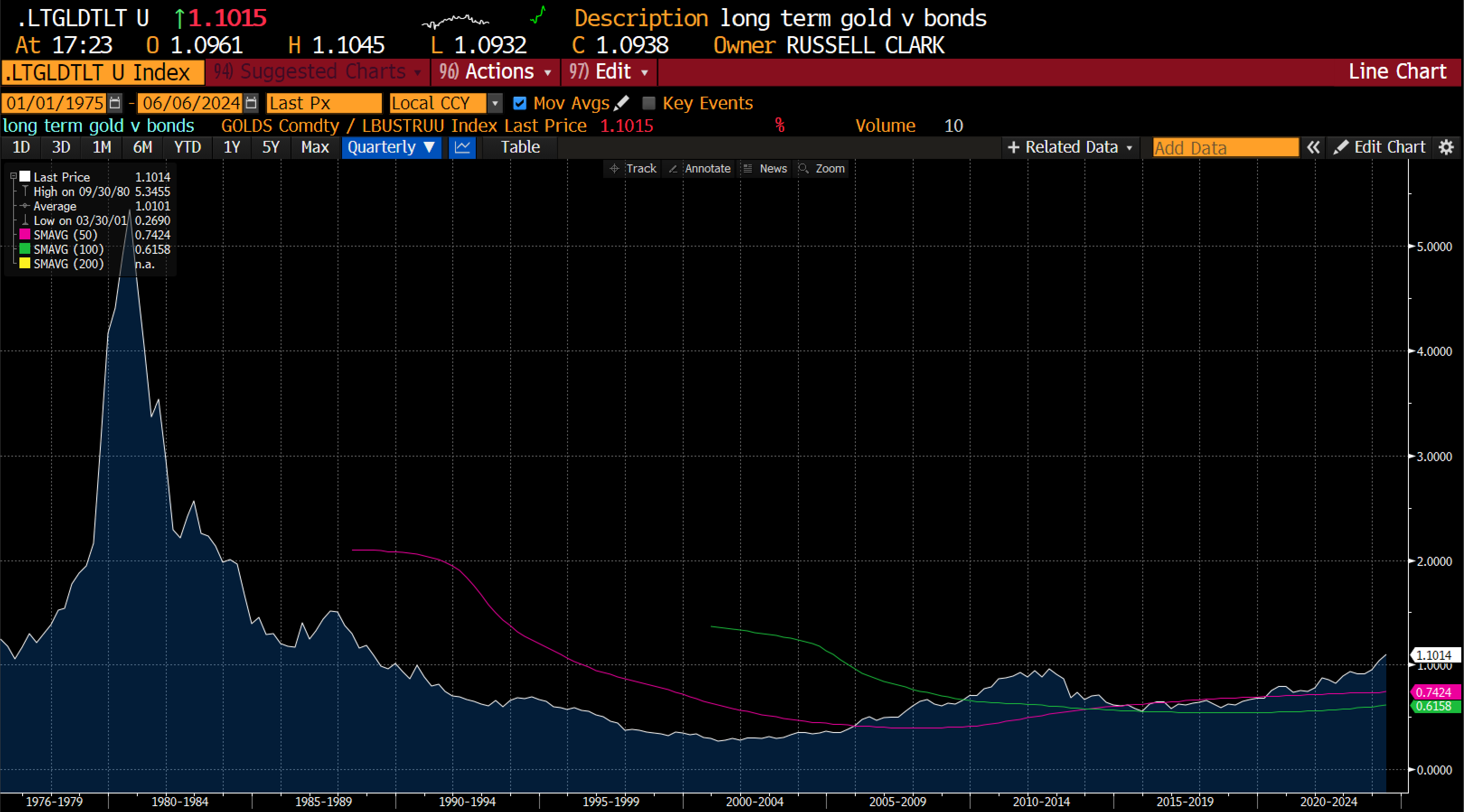Collapse panel with double left chevron
This screenshot has height=812, width=1464.
click(x=1313, y=148)
